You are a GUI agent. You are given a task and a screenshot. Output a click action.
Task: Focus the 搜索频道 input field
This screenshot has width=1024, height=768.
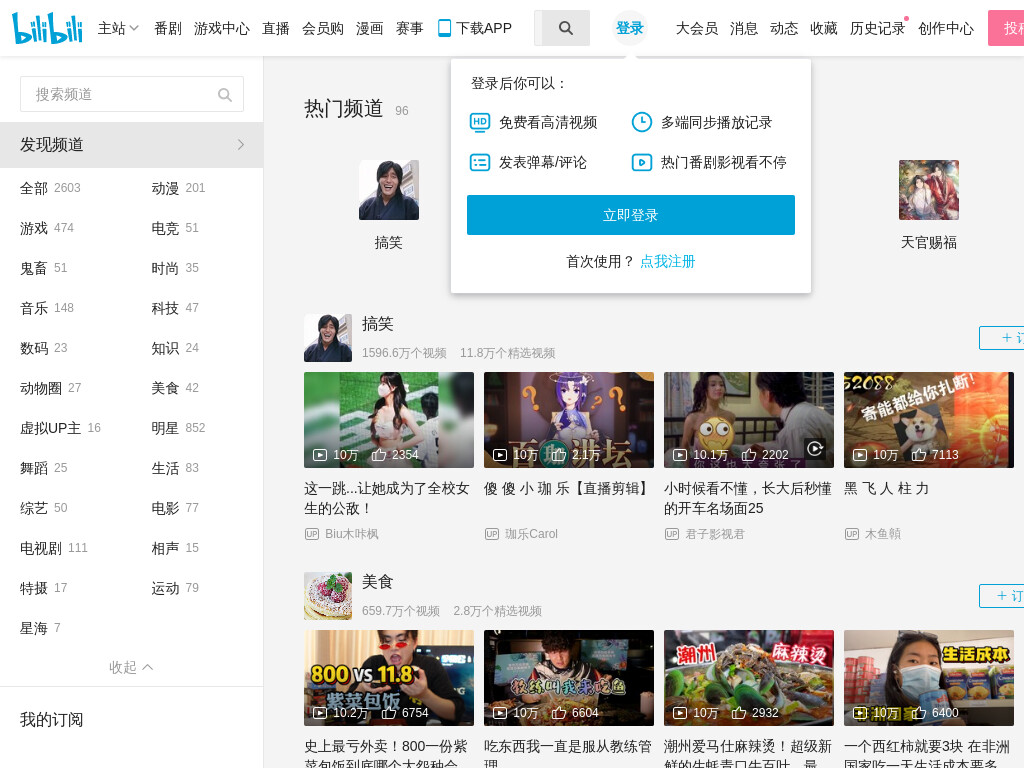[x=132, y=94]
